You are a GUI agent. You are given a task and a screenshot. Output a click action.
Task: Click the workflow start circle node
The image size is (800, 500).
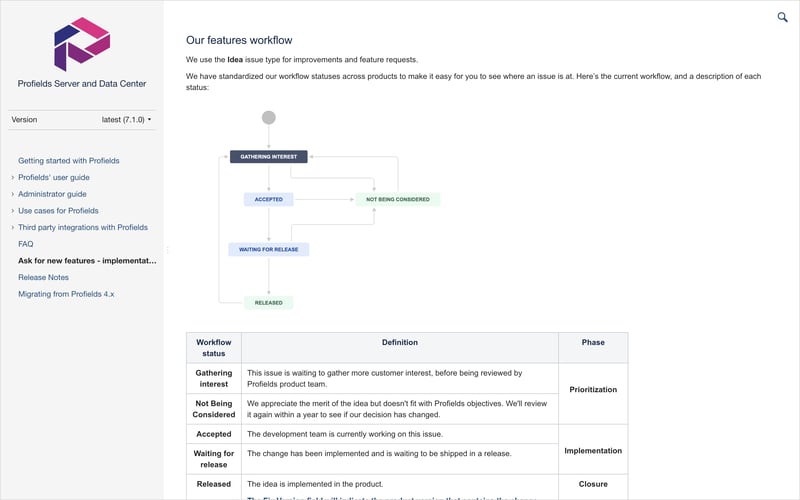269,118
